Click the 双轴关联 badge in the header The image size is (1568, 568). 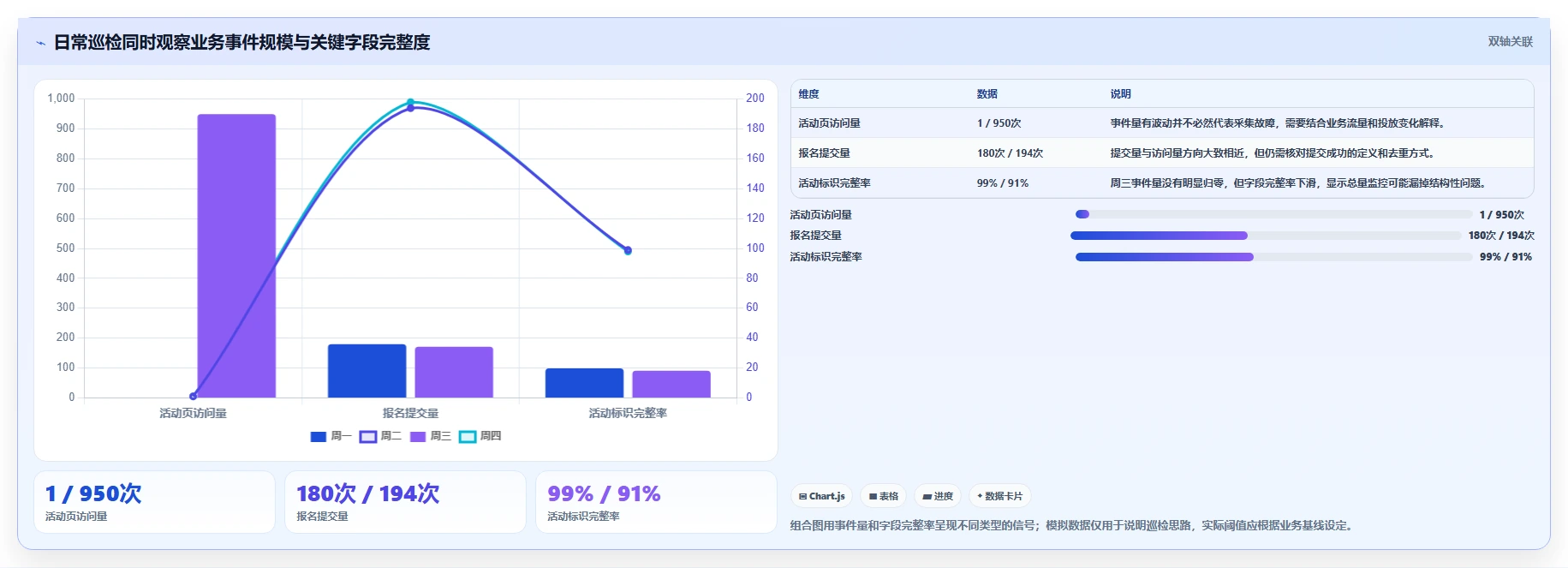1510,41
